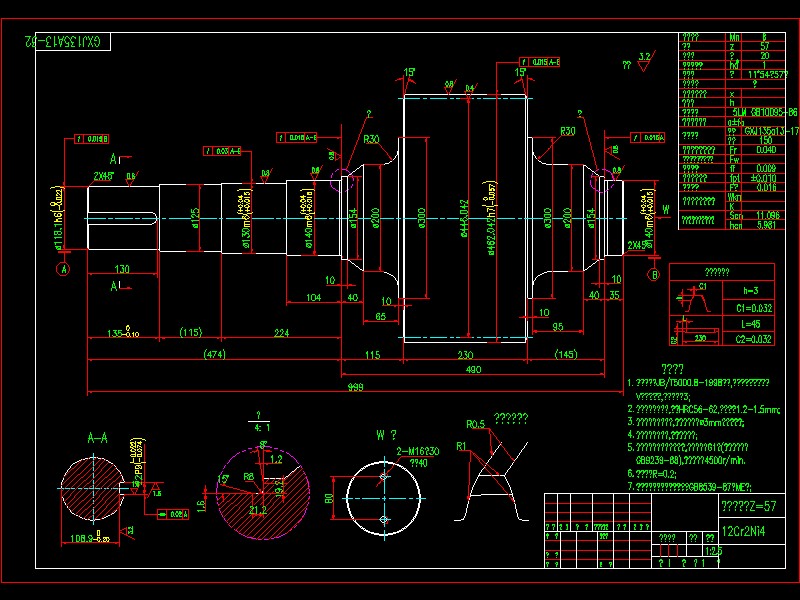Select the 12Cr2Ni4 material text
The height and width of the screenshot is (600, 800).
(x=743, y=531)
